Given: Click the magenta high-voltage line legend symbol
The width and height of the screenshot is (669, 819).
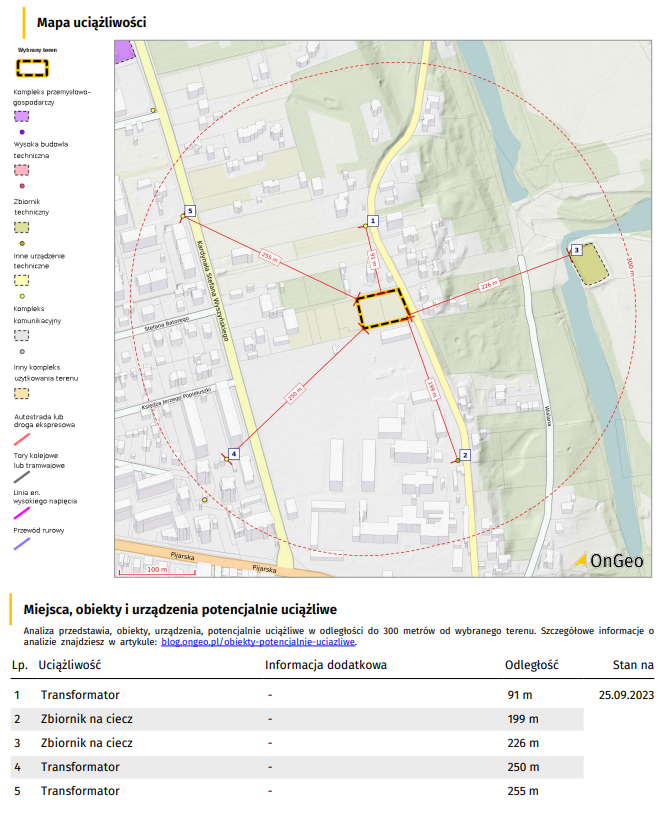Looking at the screenshot, I should (x=22, y=513).
